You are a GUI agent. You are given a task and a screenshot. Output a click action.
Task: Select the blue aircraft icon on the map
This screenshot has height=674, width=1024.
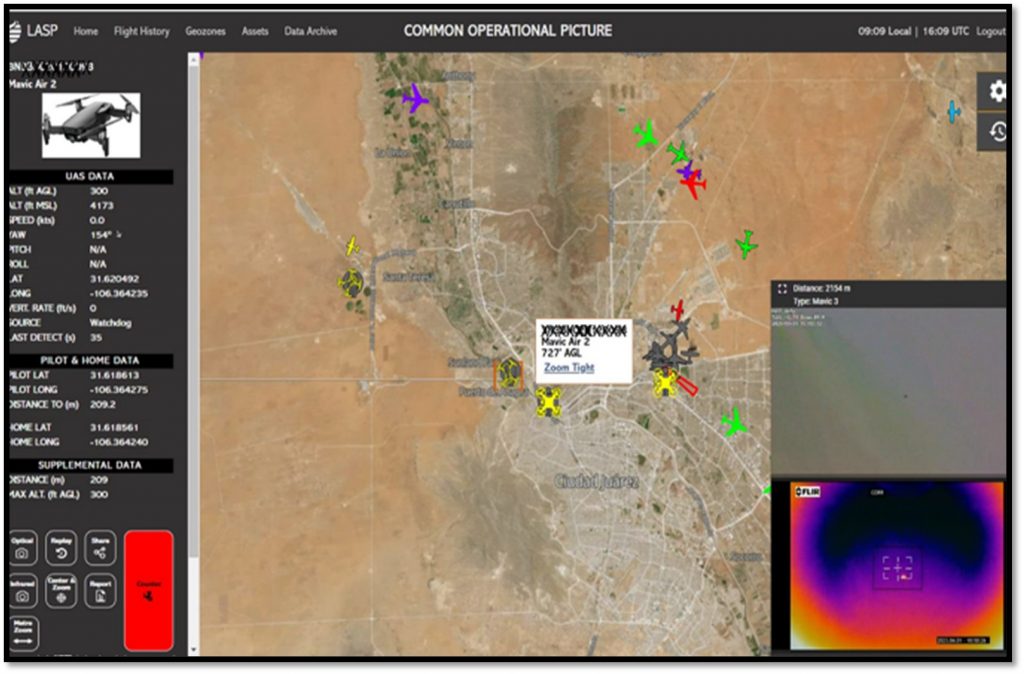[x=953, y=112]
